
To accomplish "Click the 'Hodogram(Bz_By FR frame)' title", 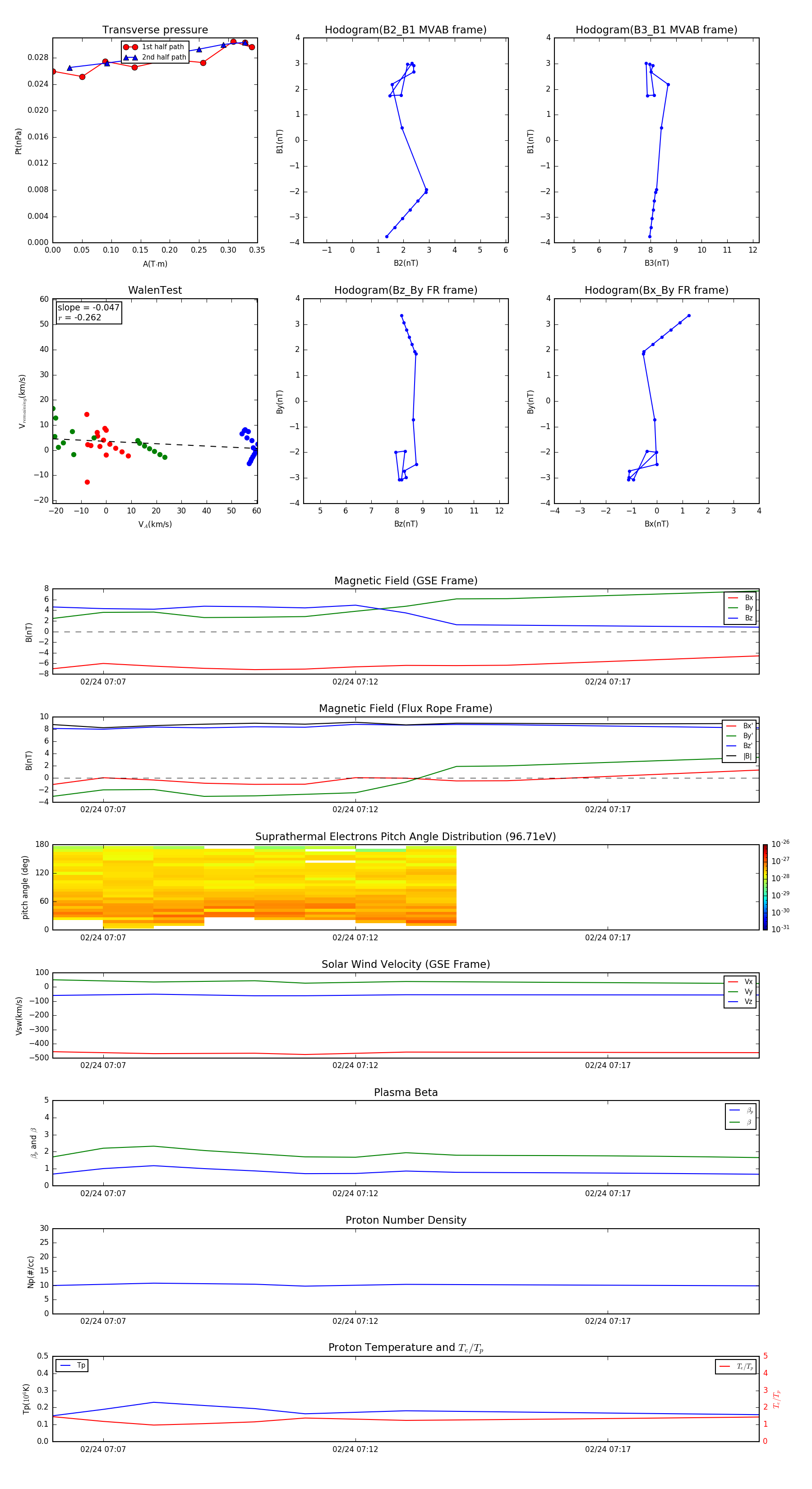I will click(x=406, y=290).
